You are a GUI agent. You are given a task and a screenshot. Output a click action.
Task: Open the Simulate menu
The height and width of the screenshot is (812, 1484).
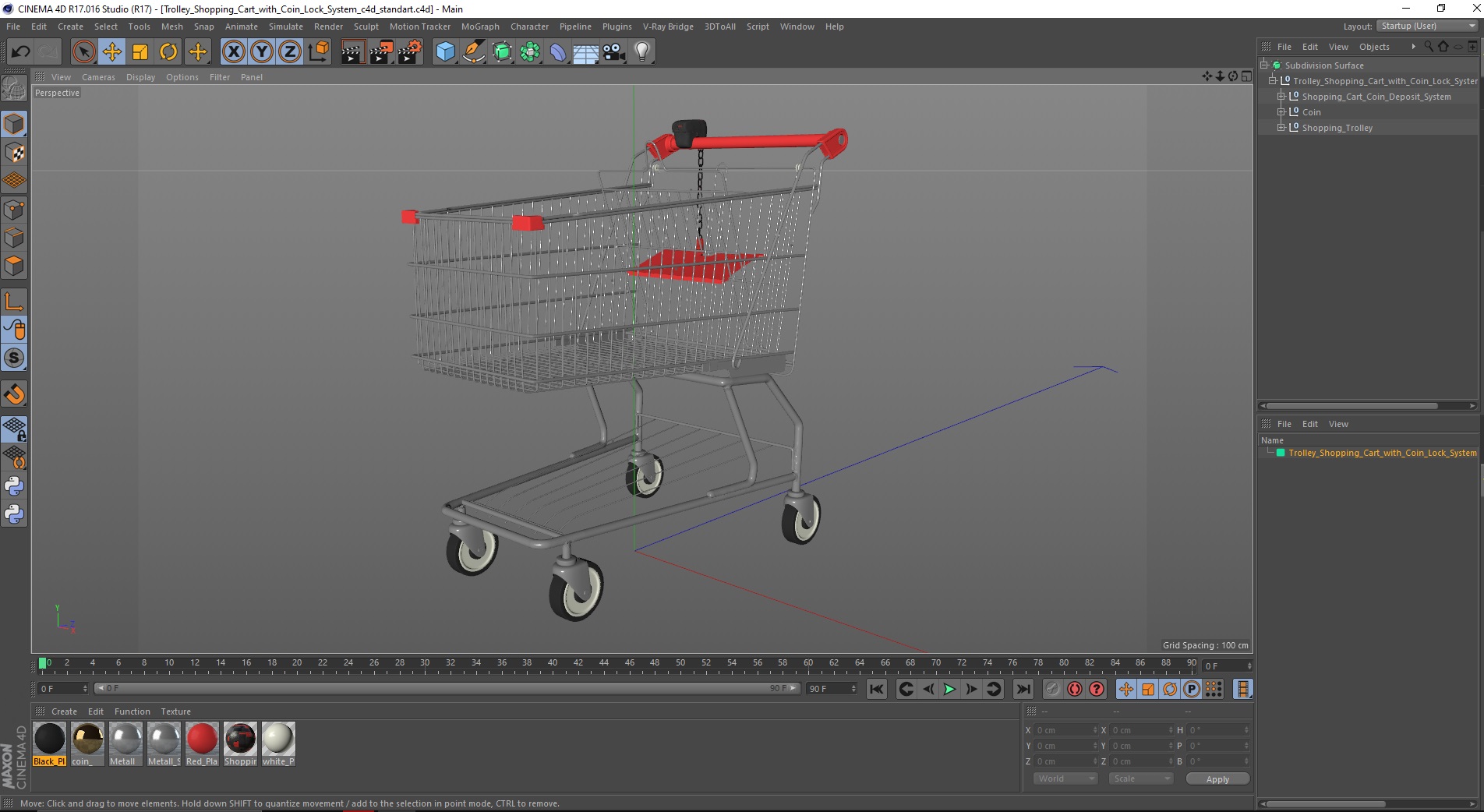(x=286, y=26)
